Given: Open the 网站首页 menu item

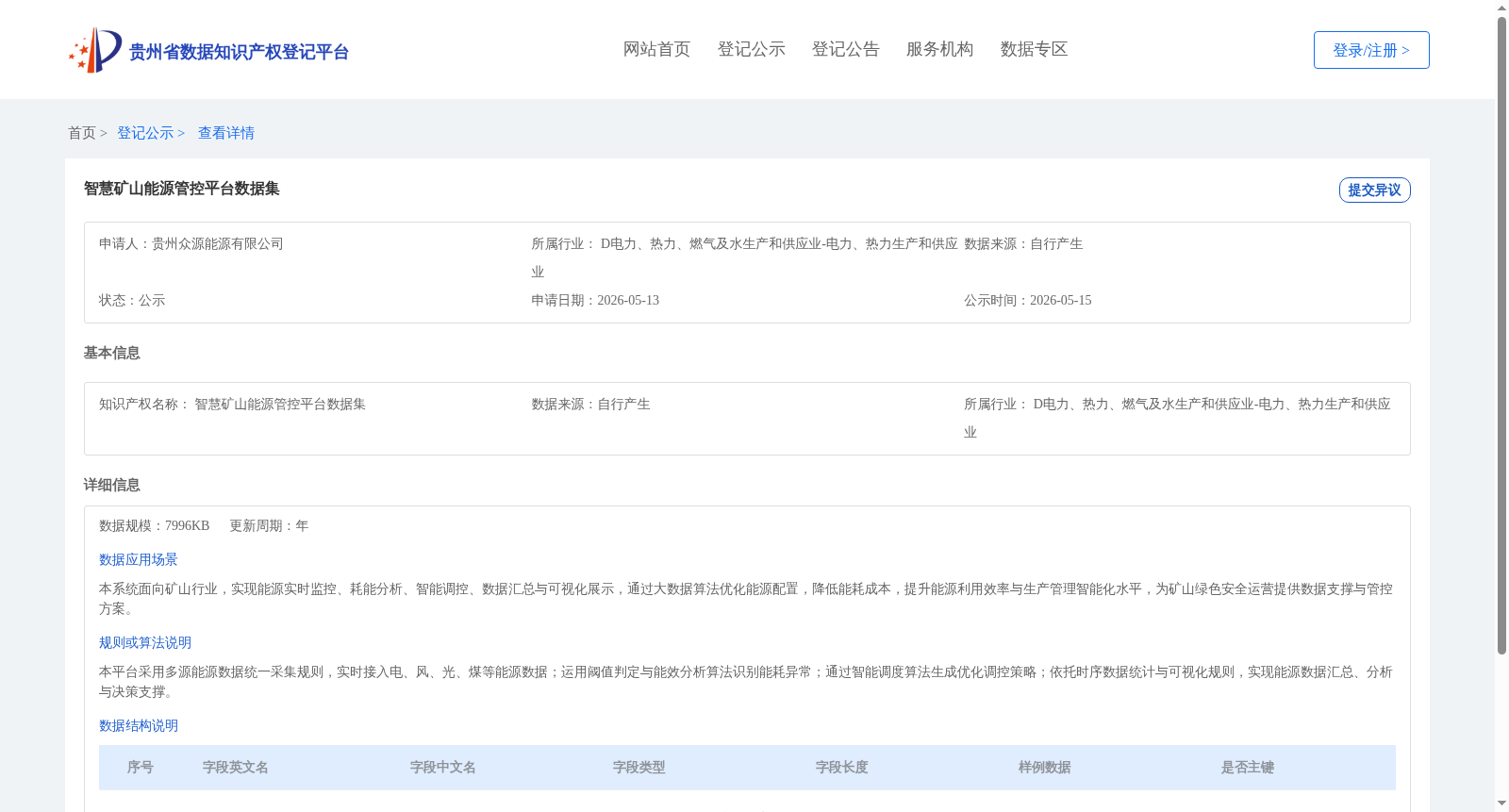Looking at the screenshot, I should point(656,49).
